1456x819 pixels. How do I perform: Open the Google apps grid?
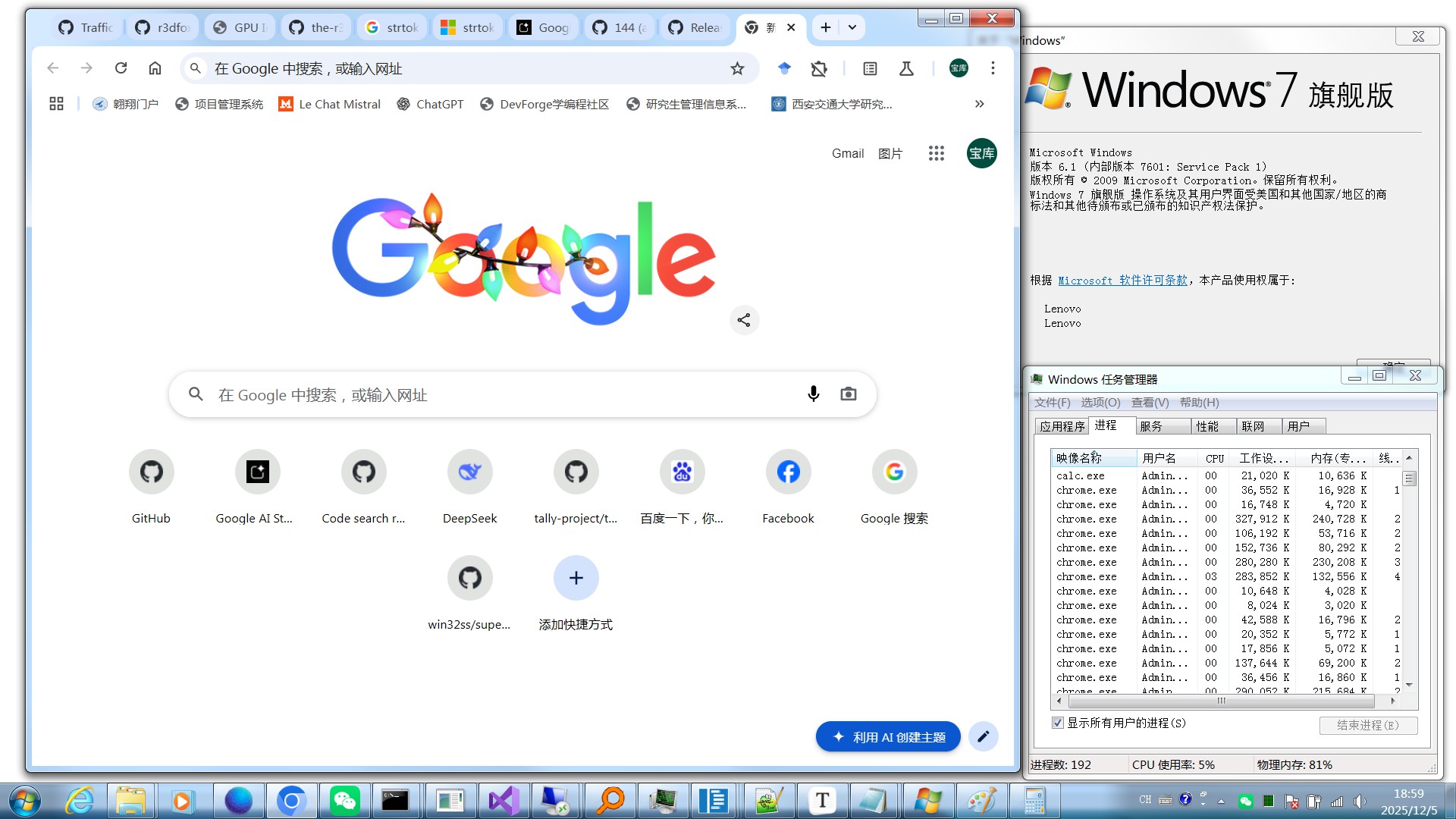click(x=936, y=153)
